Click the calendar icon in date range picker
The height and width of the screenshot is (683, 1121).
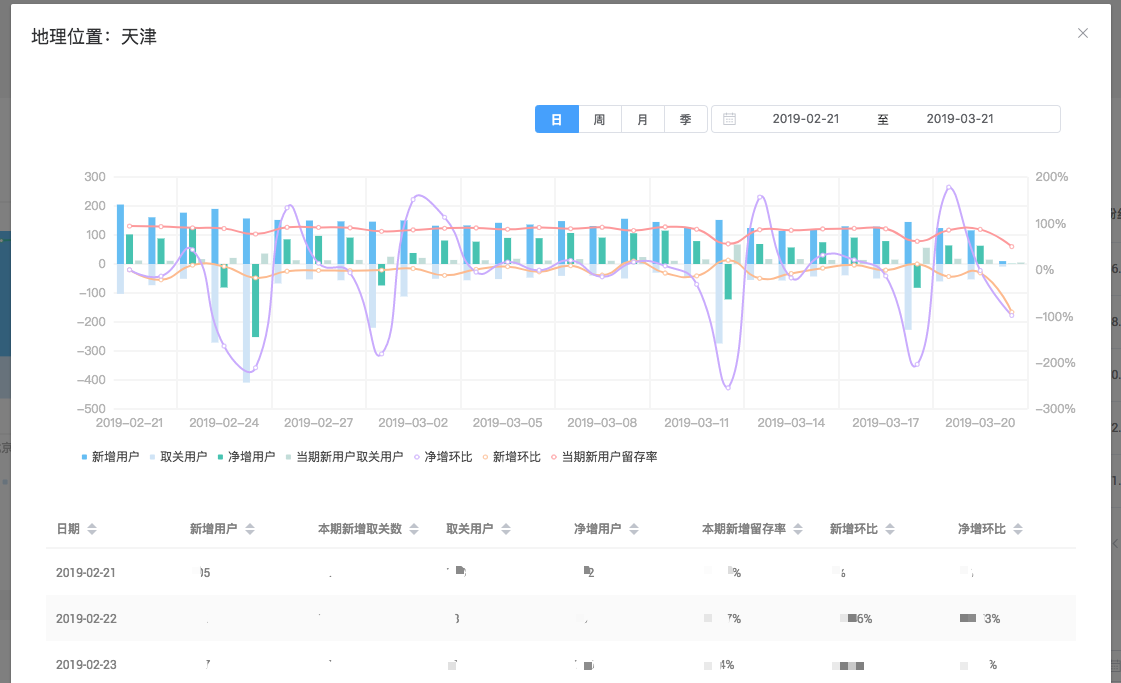[730, 119]
